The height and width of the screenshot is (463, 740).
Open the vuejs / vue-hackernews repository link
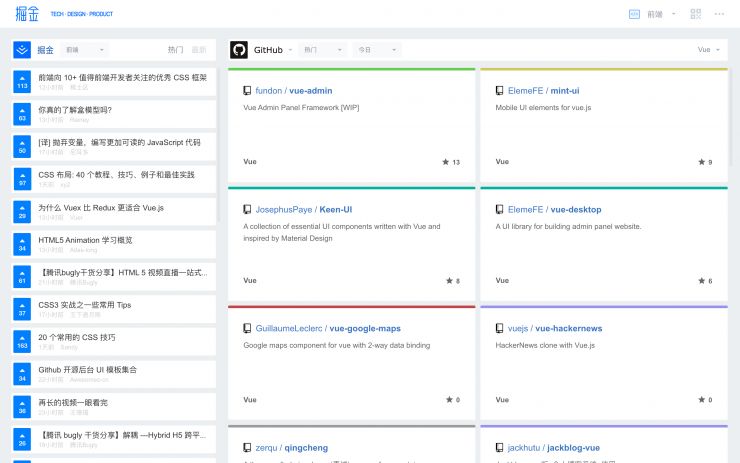pos(555,328)
